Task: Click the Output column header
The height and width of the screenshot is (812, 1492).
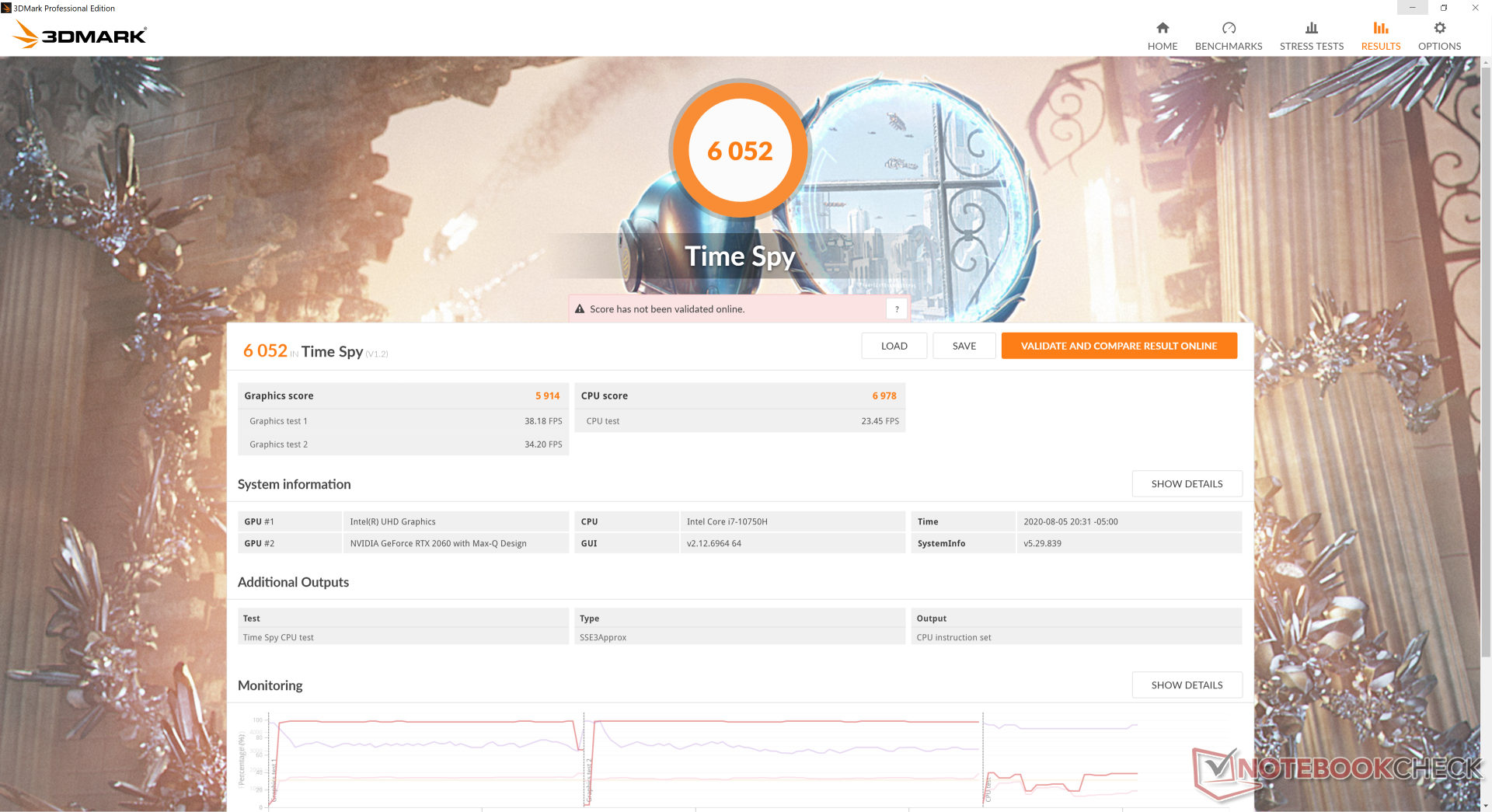Action: pos(931,619)
